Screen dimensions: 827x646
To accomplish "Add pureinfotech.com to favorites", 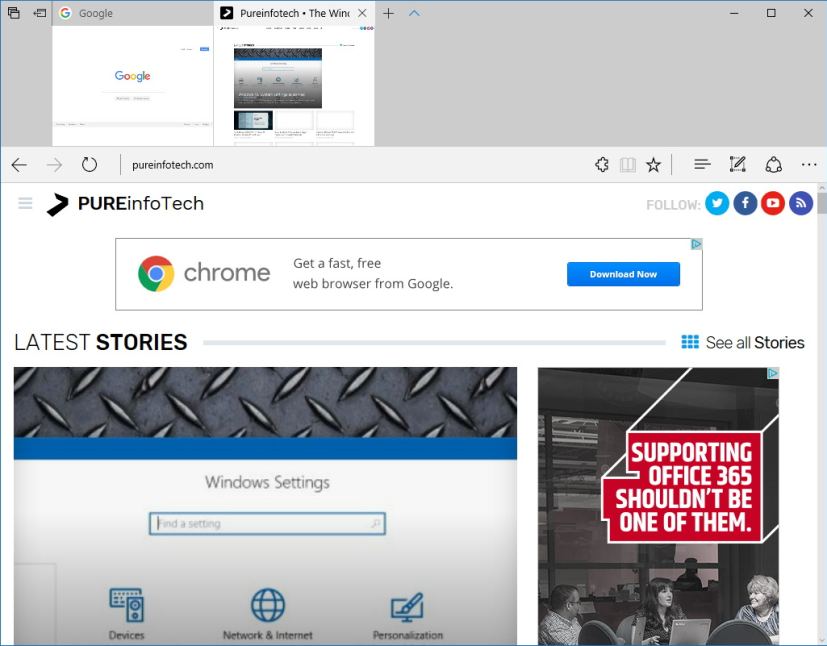I will tap(653, 164).
